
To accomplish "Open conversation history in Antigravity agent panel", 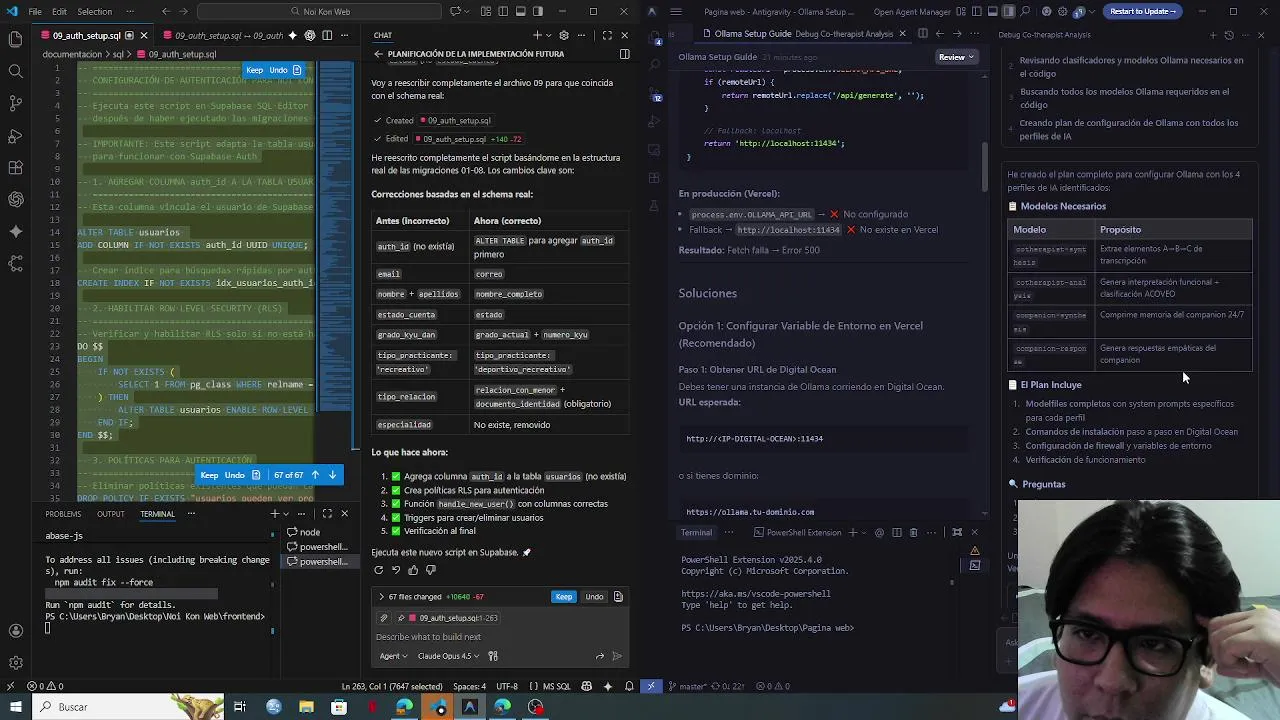I will click(1229, 35).
